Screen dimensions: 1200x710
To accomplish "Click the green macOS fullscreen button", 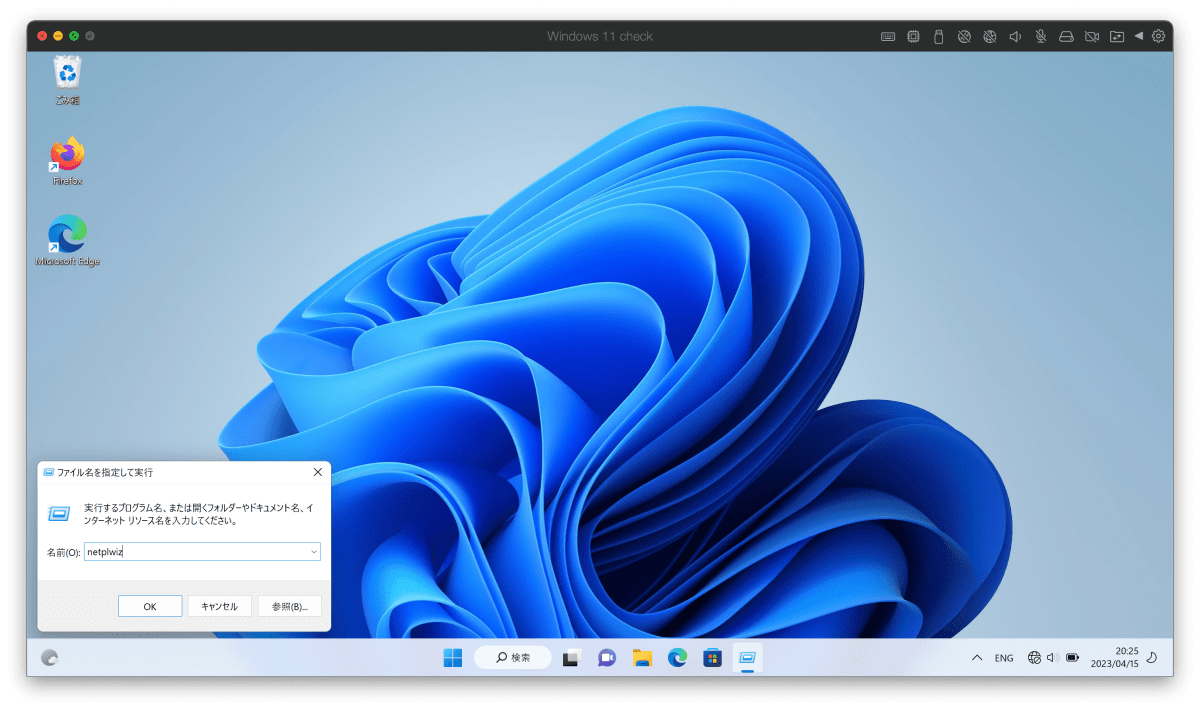I will pos(74,36).
